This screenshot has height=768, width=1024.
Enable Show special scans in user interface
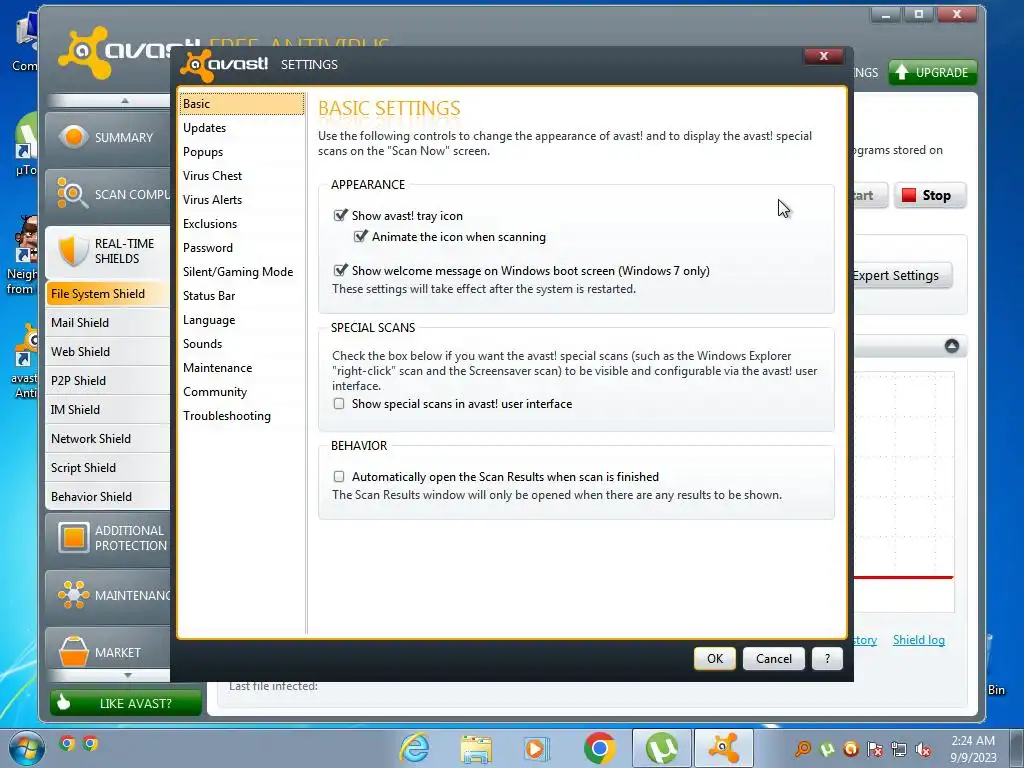(x=339, y=404)
